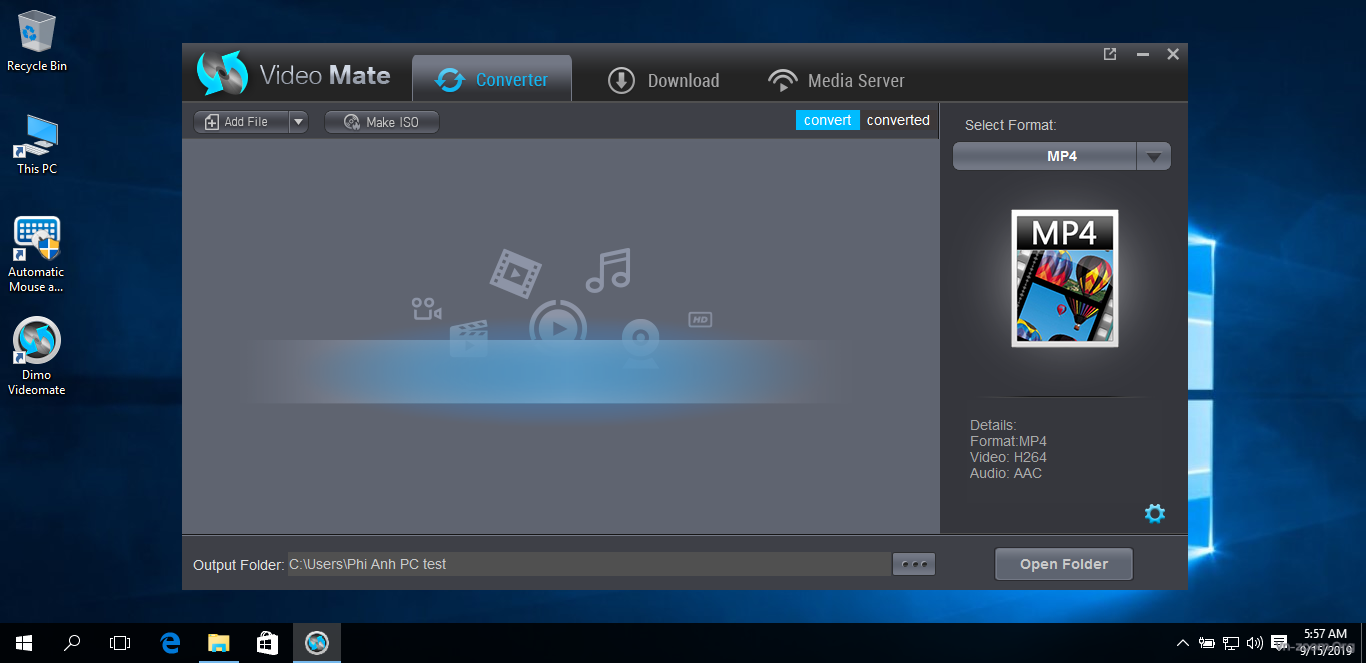Show the convert list tab
This screenshot has height=663, width=1366.
828,120
